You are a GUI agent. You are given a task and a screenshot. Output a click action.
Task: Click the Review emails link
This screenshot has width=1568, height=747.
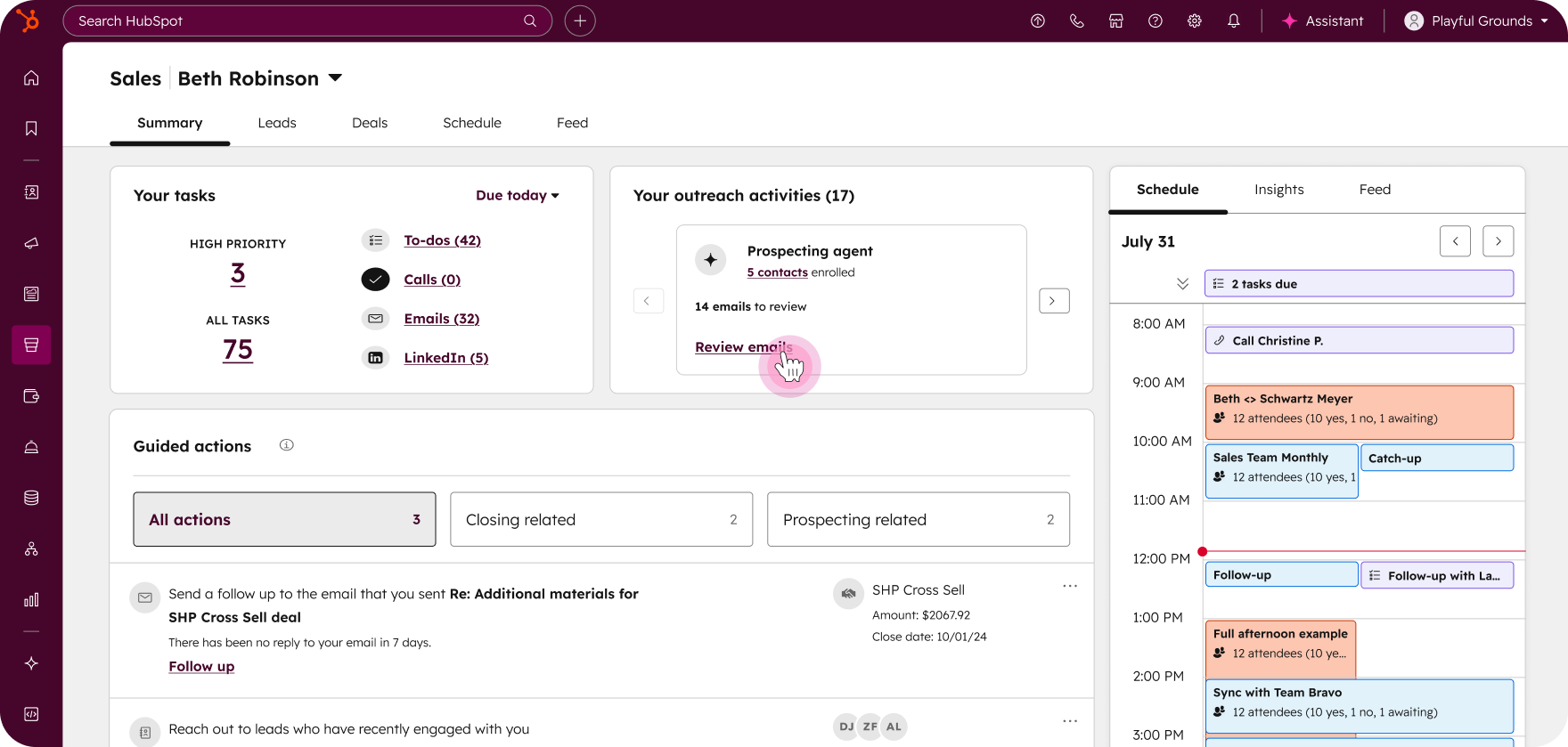click(743, 347)
